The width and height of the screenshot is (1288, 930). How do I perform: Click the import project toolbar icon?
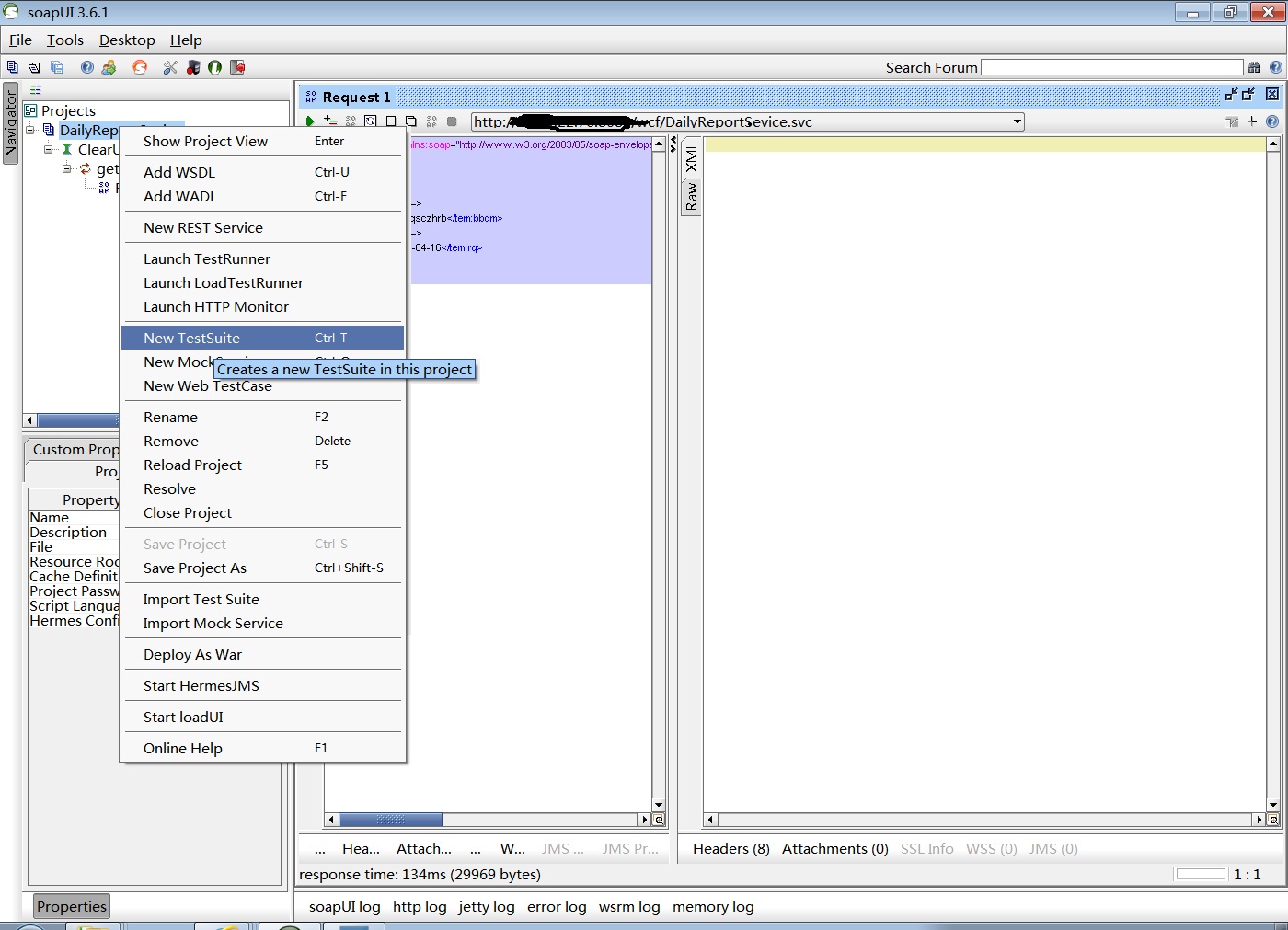coord(34,67)
